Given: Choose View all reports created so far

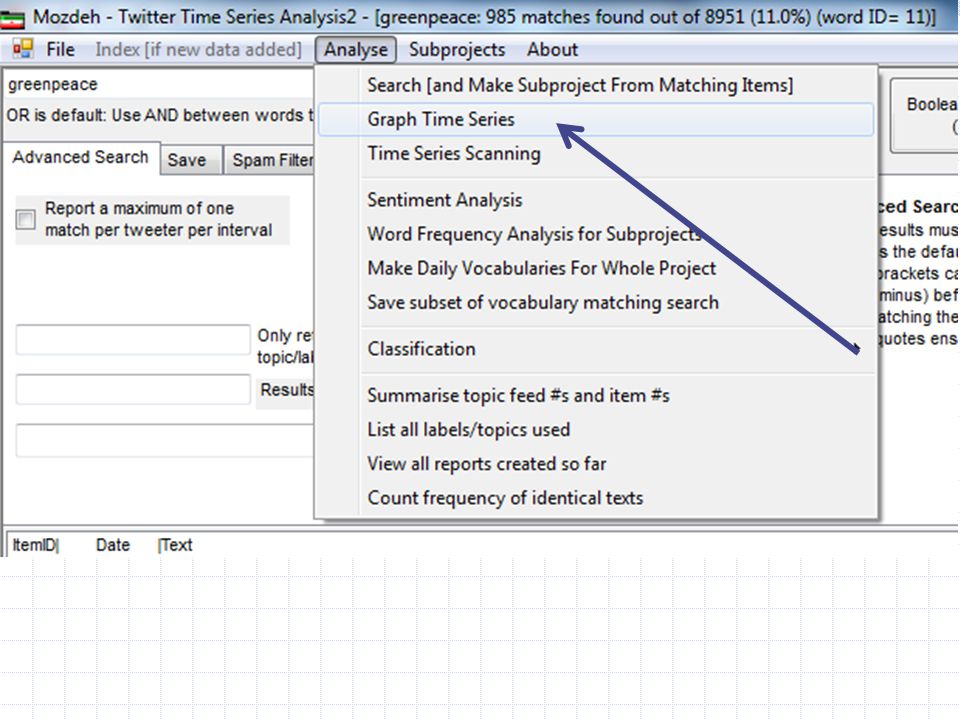Looking at the screenshot, I should (596, 464).
